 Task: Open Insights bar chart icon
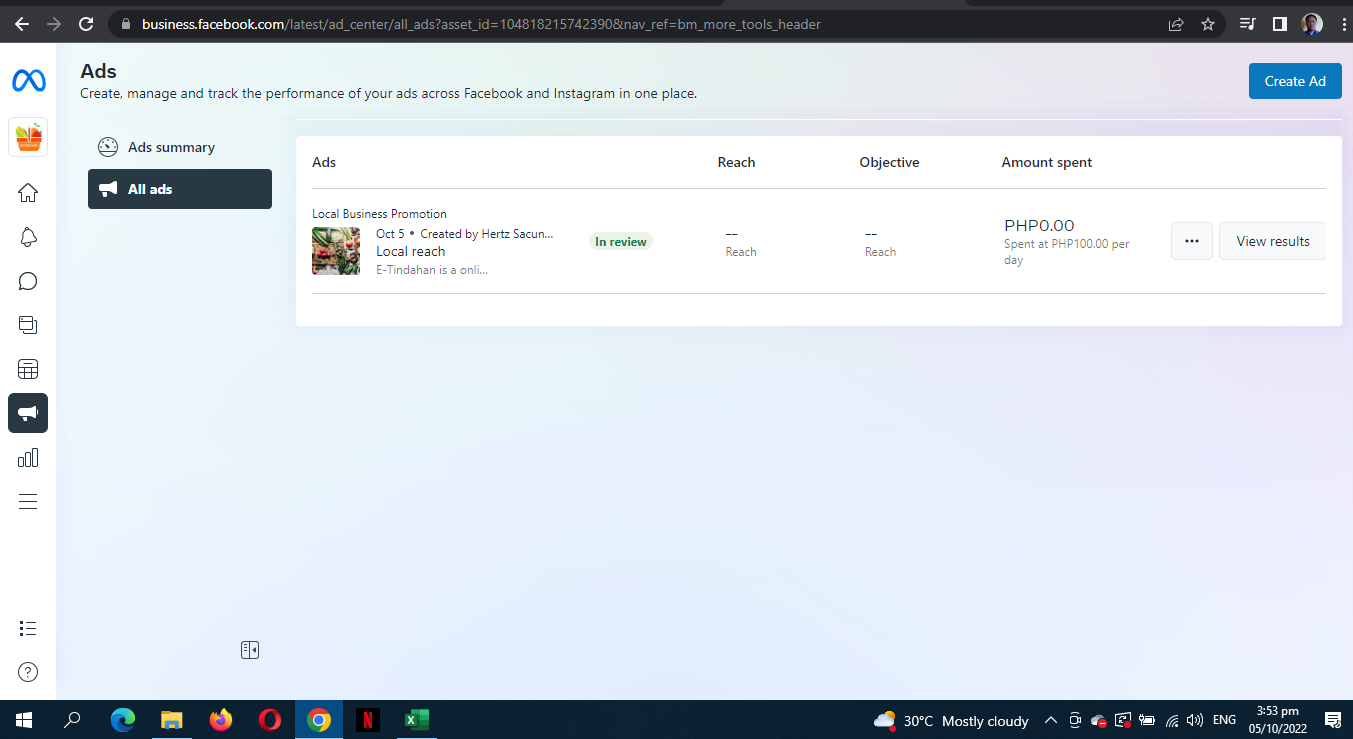pyautogui.click(x=28, y=457)
